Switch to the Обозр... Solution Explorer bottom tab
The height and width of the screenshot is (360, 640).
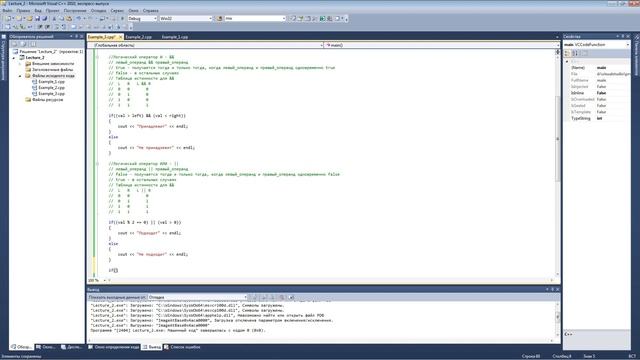[x=22, y=347]
